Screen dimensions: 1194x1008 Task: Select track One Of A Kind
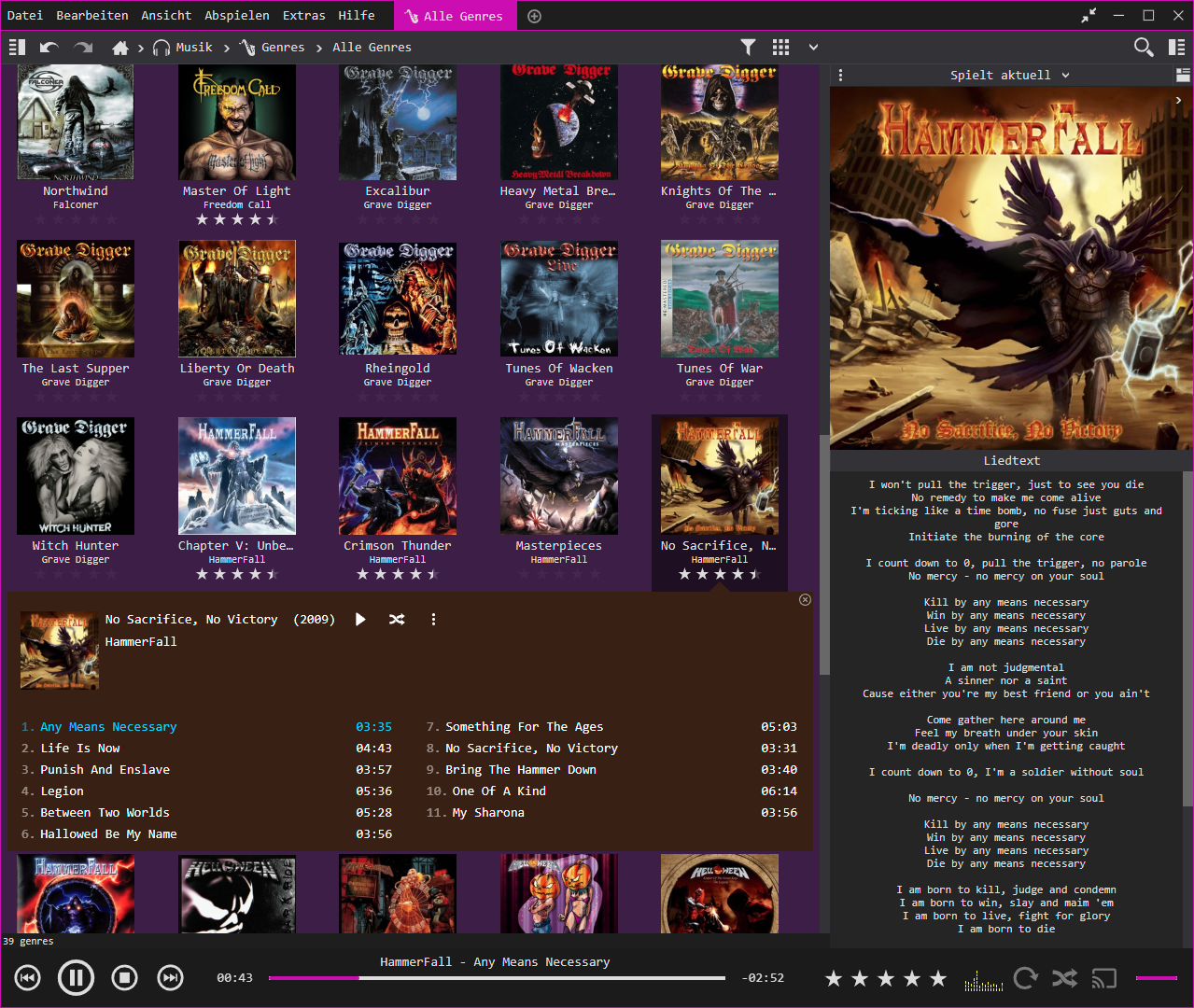[612, 791]
